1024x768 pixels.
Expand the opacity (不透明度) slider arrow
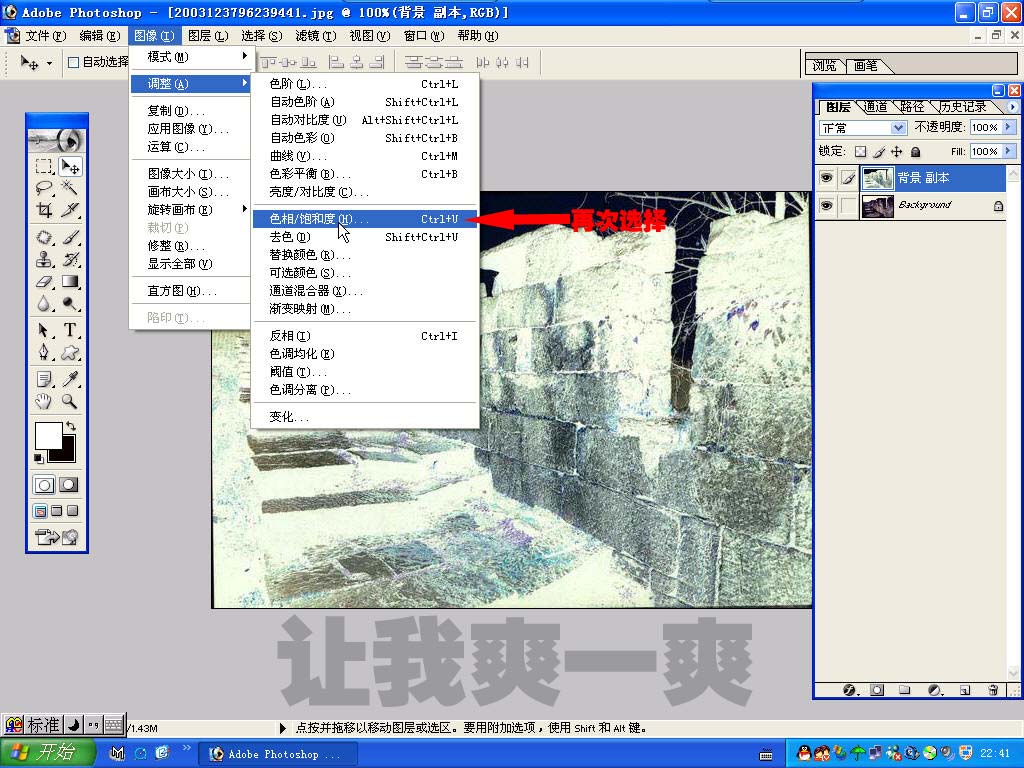coord(1008,128)
